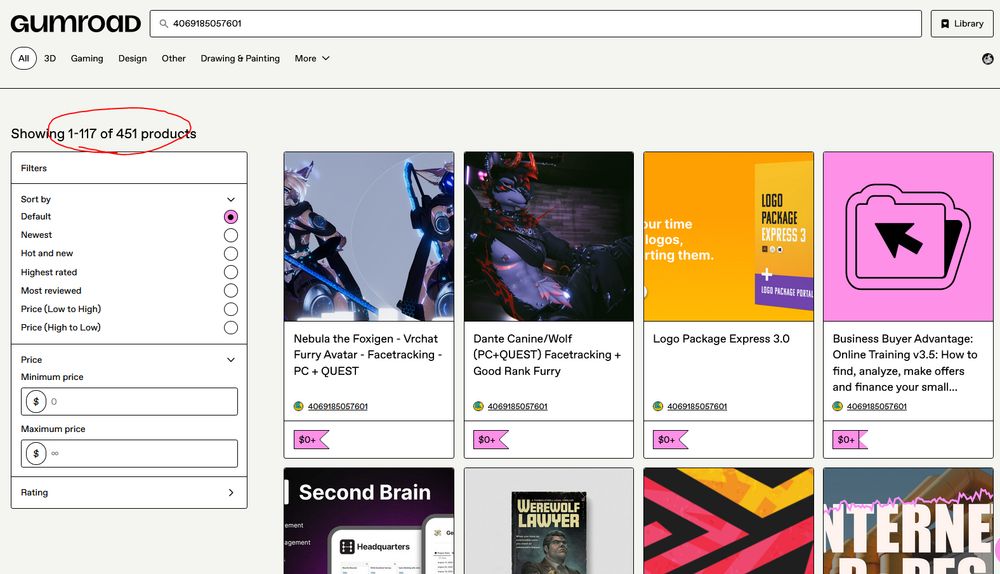Click the seller link under Nebula the Foxigen
This screenshot has height=574, width=1000.
(x=338, y=406)
